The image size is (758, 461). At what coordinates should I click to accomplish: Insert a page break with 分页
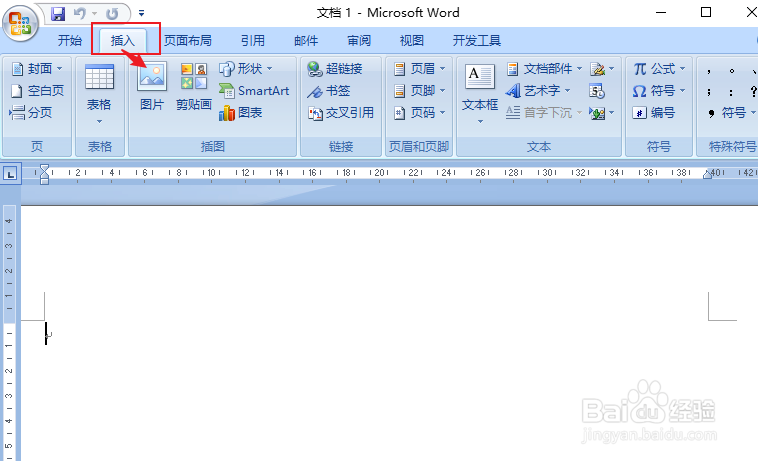(x=31, y=113)
